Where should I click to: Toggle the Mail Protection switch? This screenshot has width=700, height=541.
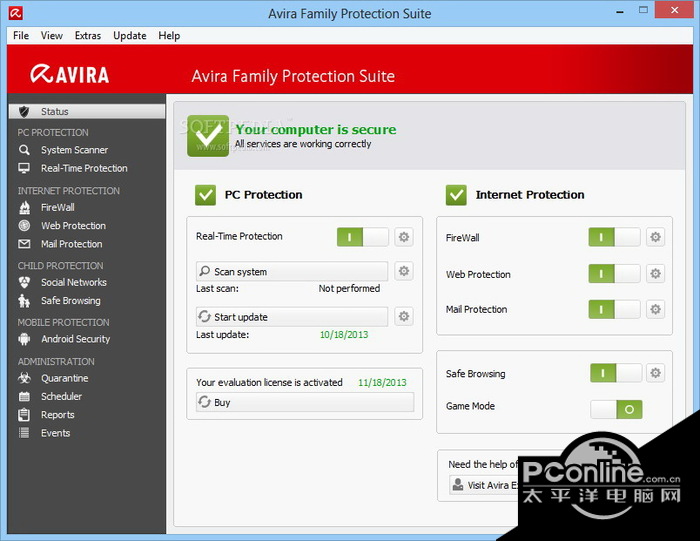pyautogui.click(x=614, y=309)
